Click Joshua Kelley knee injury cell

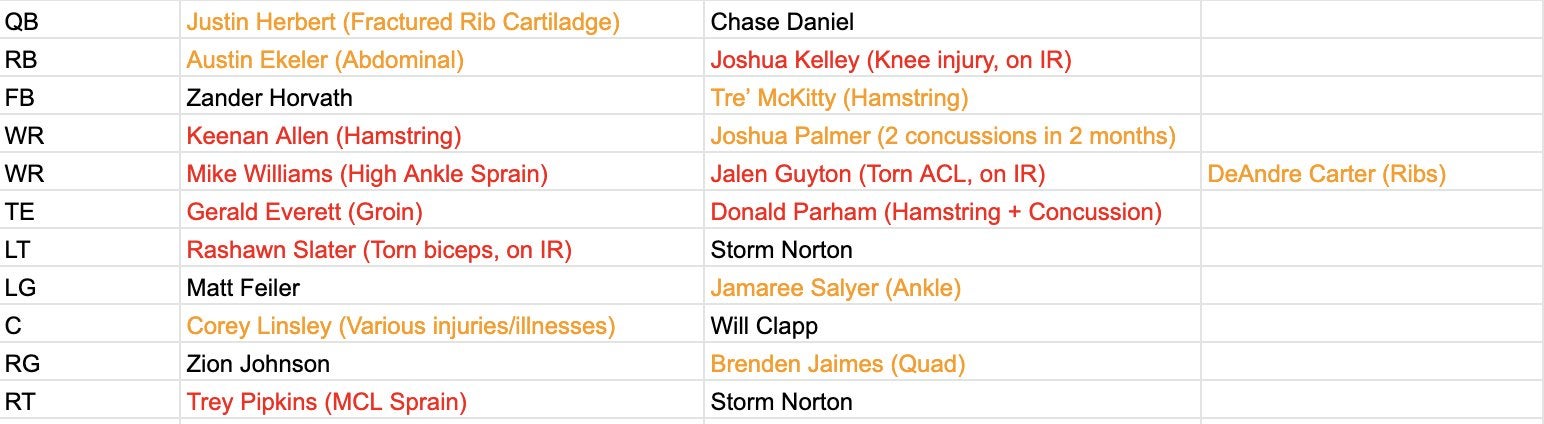pos(890,60)
